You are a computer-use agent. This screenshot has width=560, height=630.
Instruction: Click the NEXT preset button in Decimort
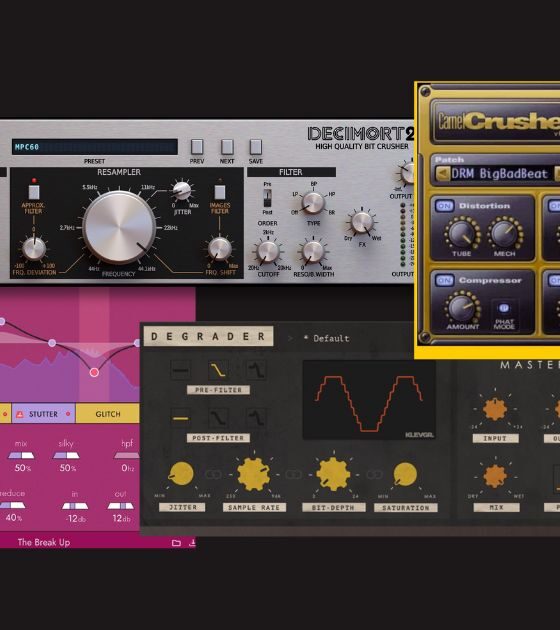click(227, 147)
